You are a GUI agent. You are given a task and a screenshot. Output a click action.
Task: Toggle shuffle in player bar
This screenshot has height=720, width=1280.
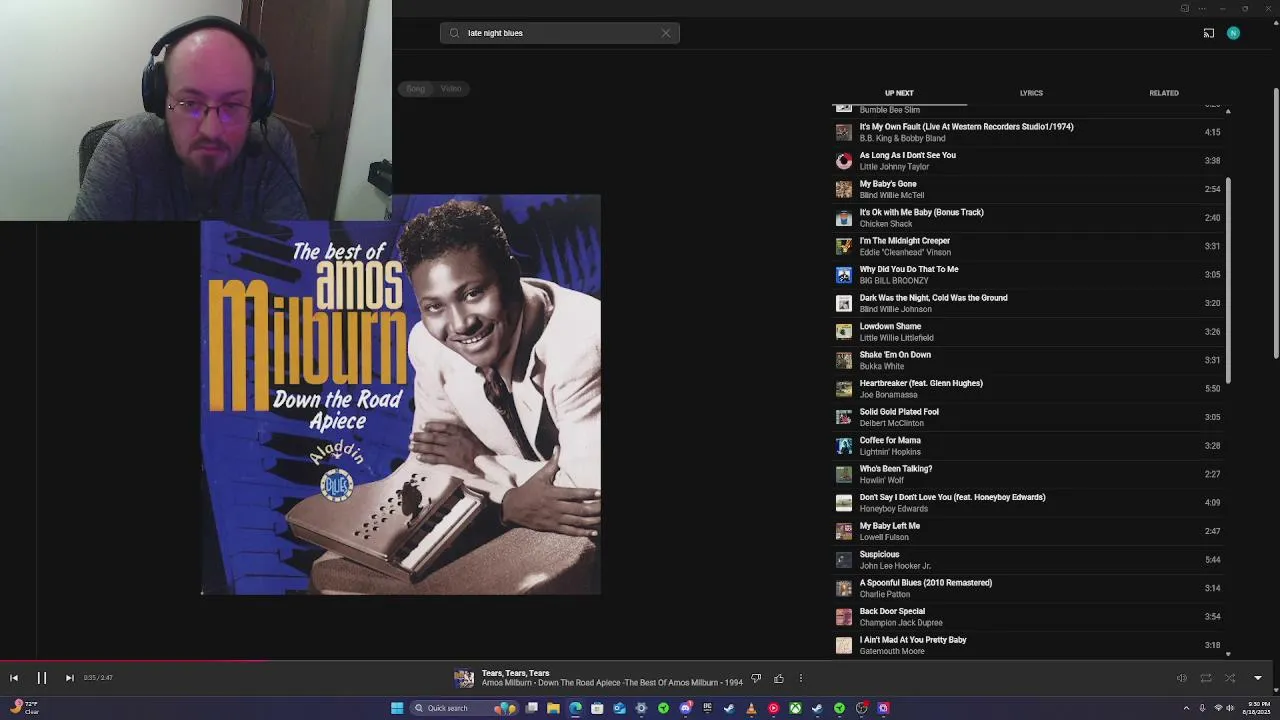coord(1230,678)
